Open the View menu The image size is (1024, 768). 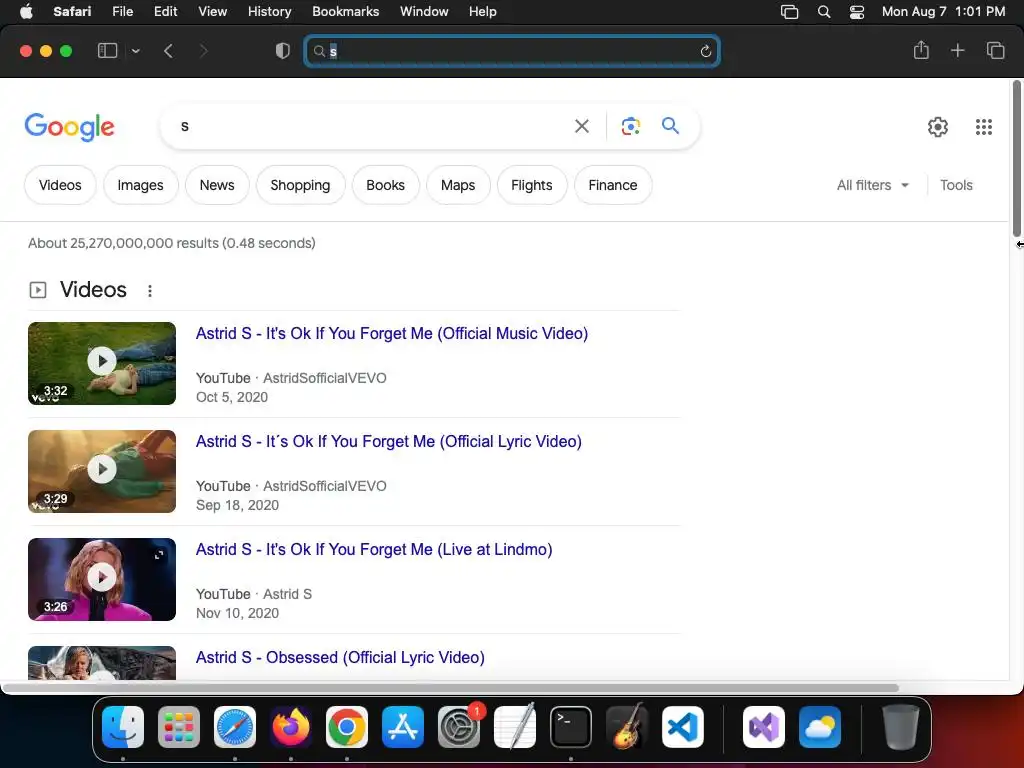point(212,12)
